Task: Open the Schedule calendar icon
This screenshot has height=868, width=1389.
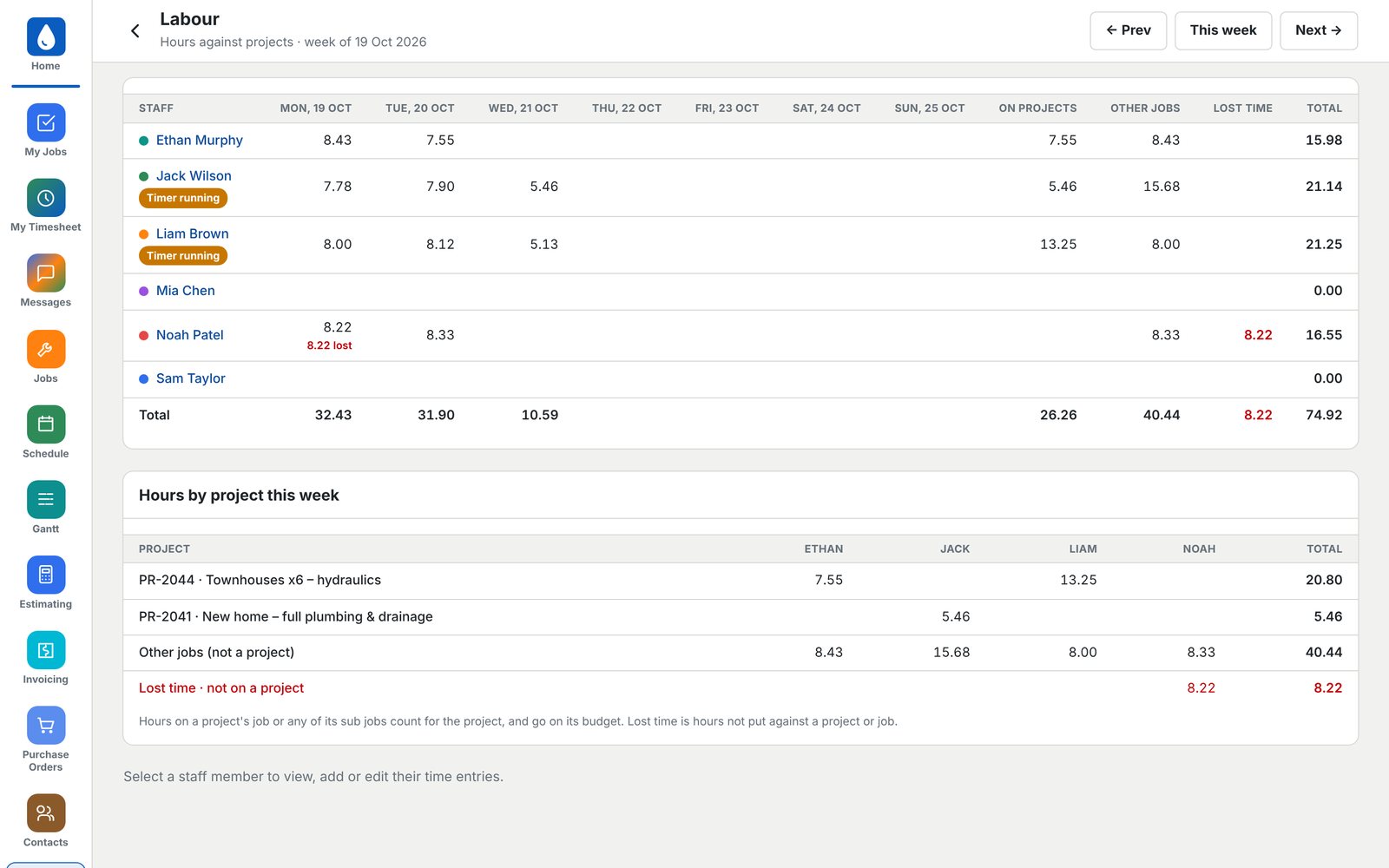Action: tap(46, 424)
